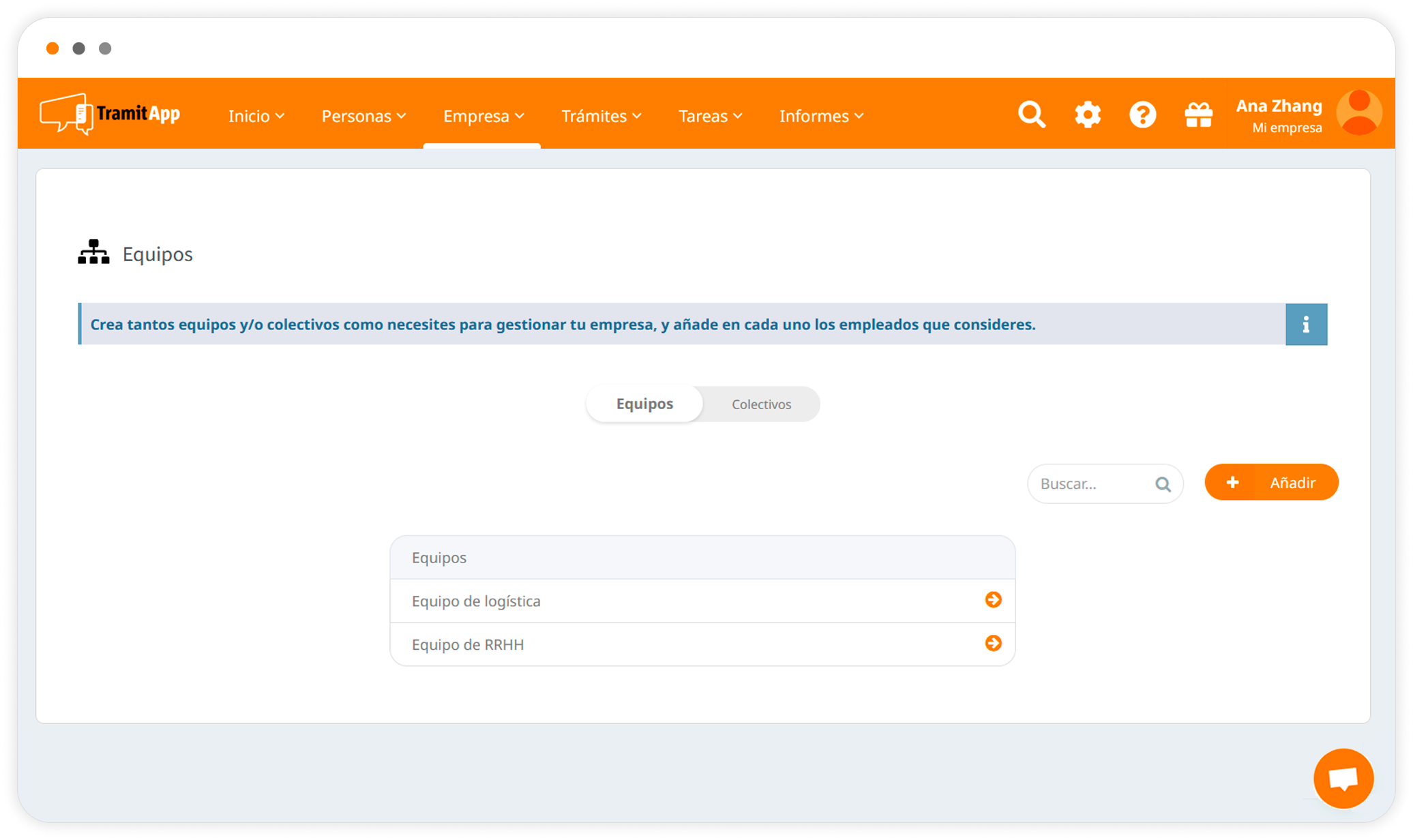Image resolution: width=1413 pixels, height=840 pixels.
Task: Click the magnifying glass search icon in header
Action: click(1031, 115)
